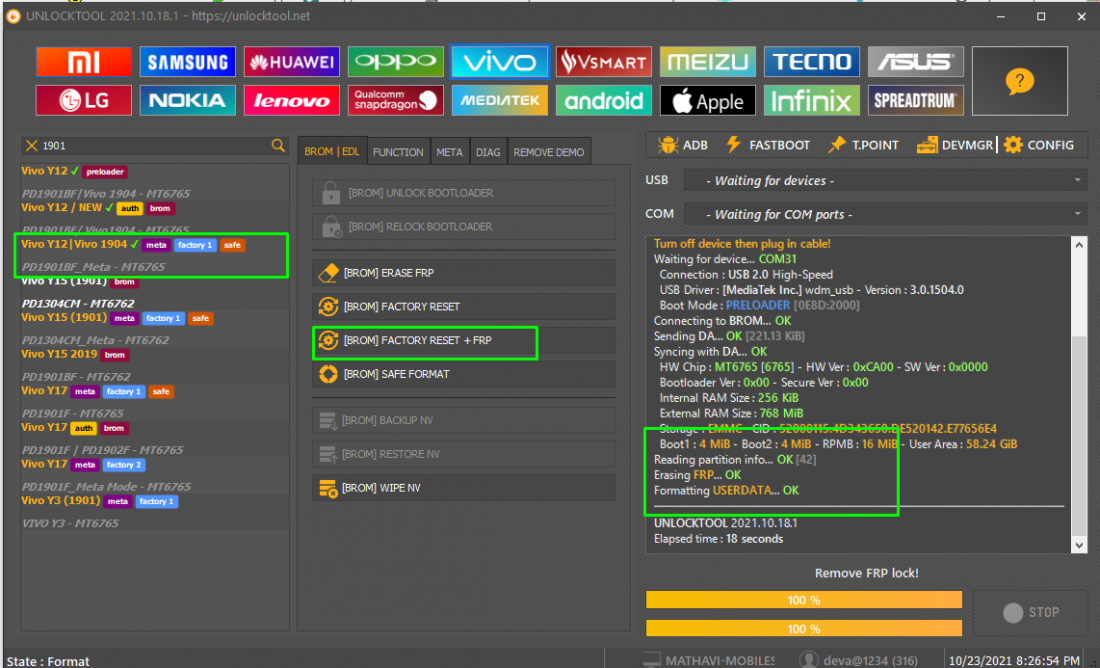
Task: Open the FASTBOOT tool
Action: [x=767, y=145]
